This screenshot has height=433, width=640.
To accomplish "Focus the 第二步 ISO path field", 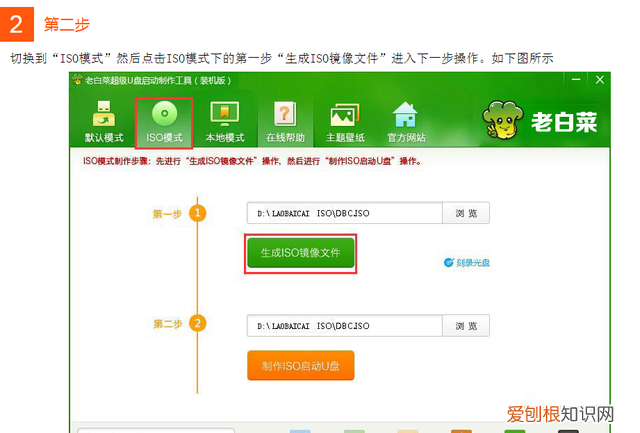I will click(x=344, y=326).
